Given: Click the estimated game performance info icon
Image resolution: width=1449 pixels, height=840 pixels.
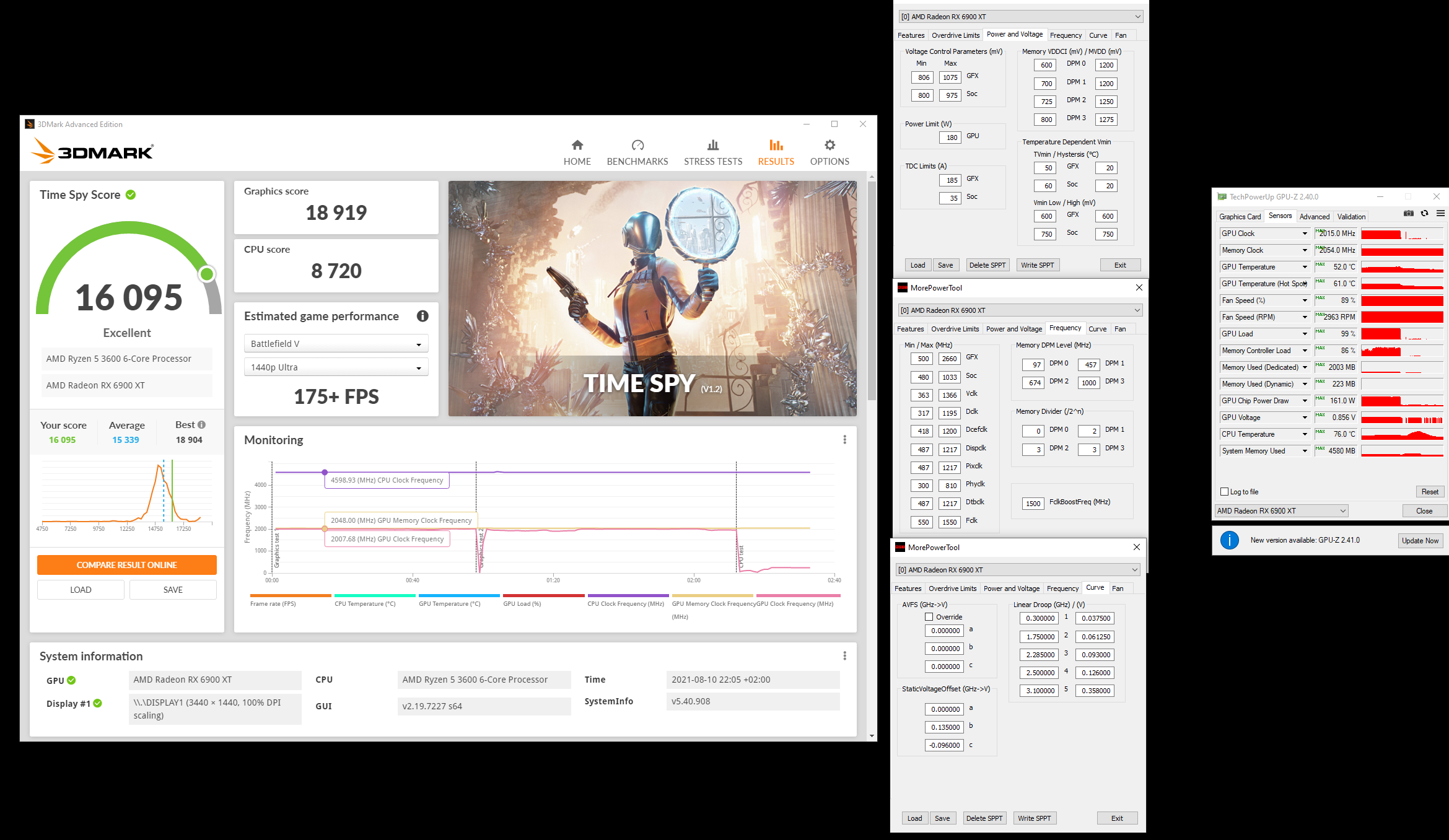Looking at the screenshot, I should pos(422,316).
